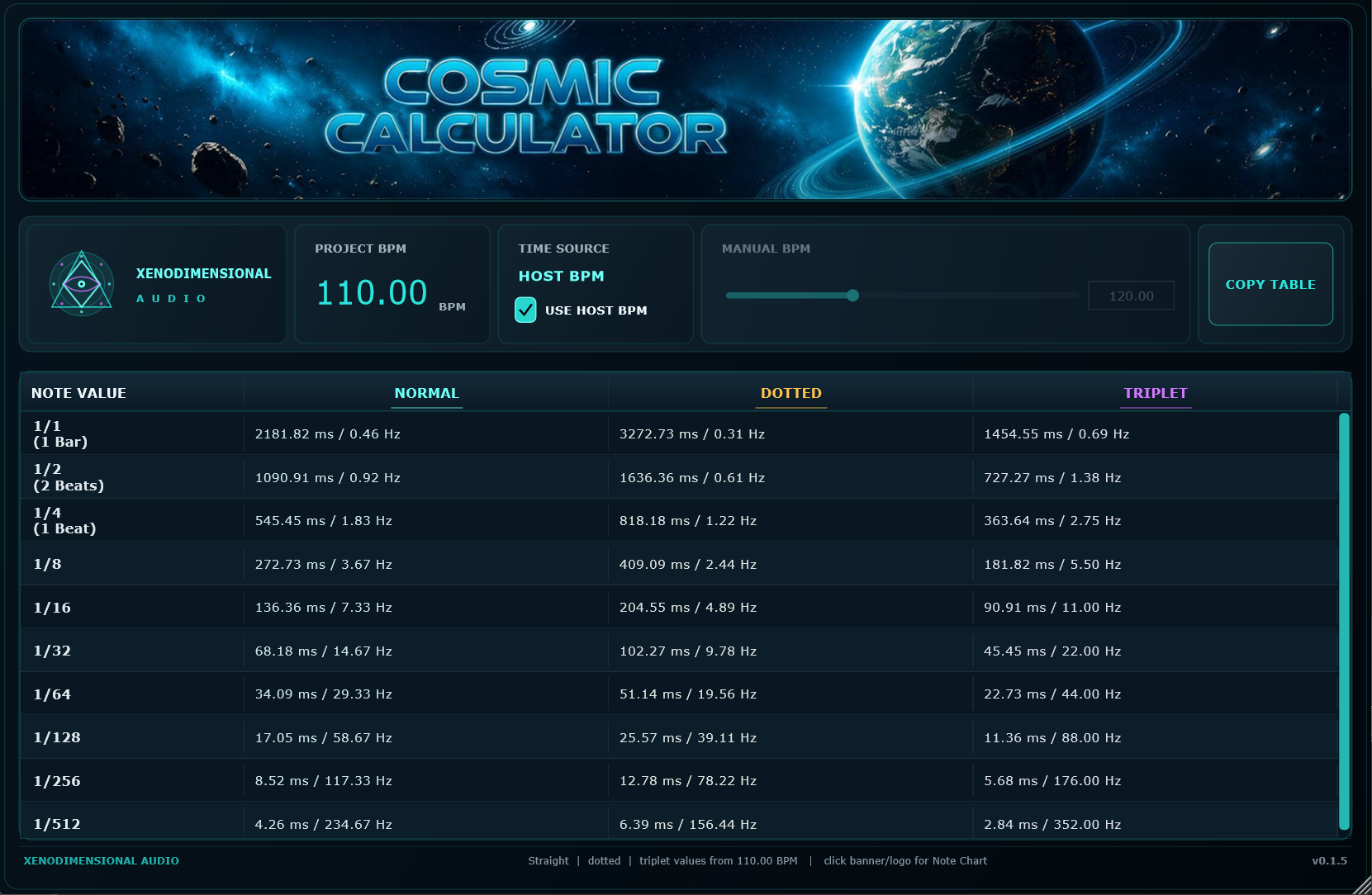Viewport: 1372px width, 895px height.
Task: Click the 1/16 row label
Action: tap(52, 608)
